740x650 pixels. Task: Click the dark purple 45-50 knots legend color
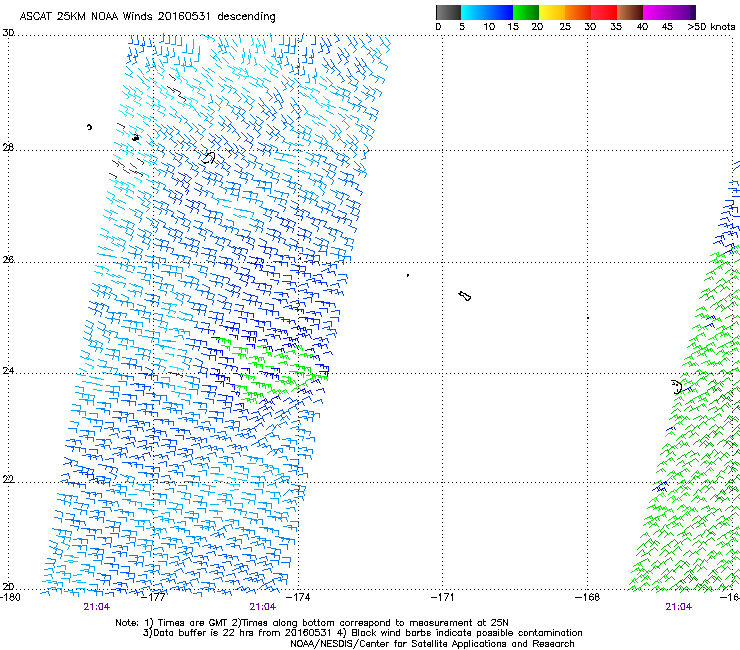pyautogui.click(x=682, y=12)
